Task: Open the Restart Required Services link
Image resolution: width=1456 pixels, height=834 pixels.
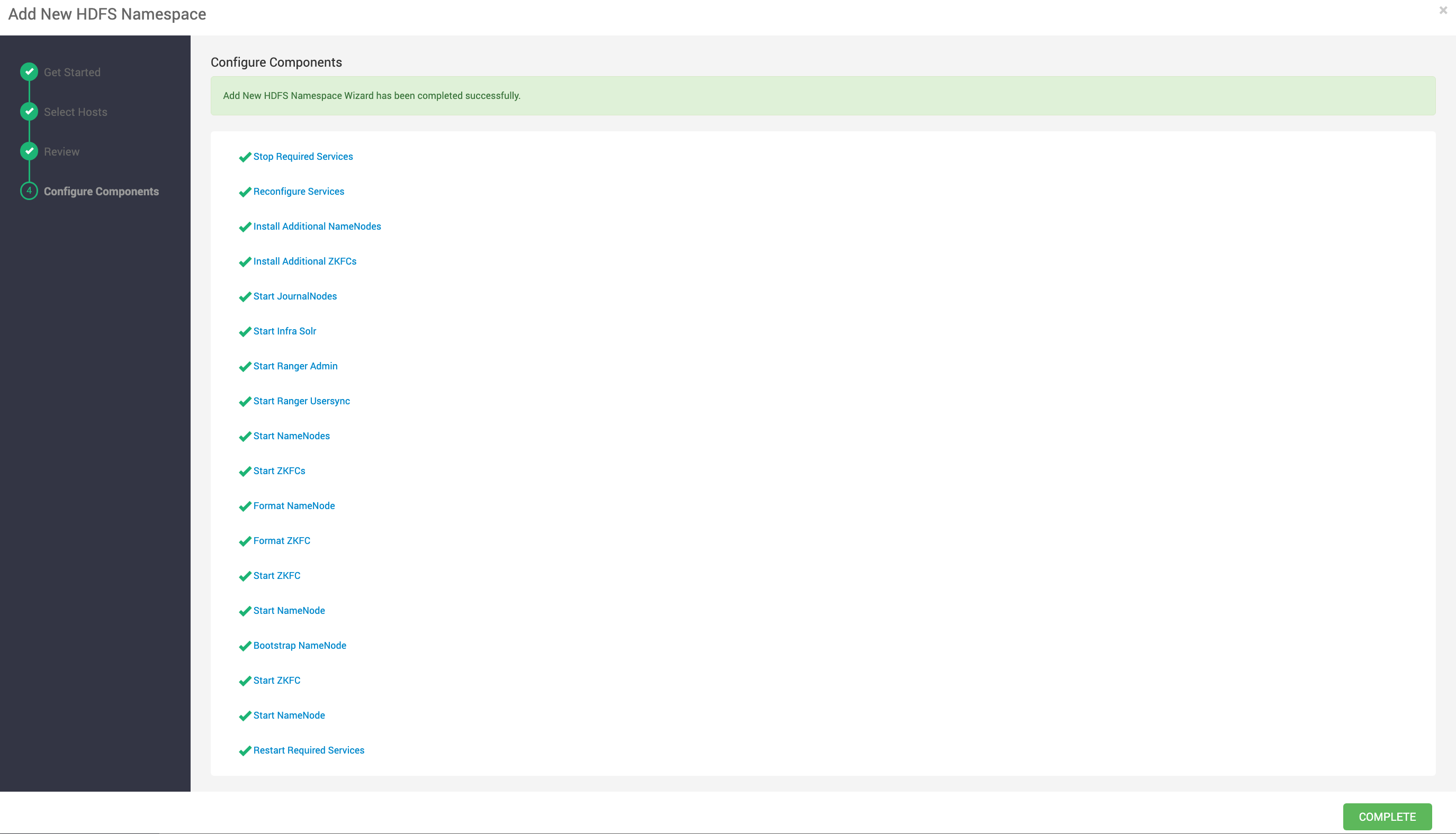Action: pos(309,750)
